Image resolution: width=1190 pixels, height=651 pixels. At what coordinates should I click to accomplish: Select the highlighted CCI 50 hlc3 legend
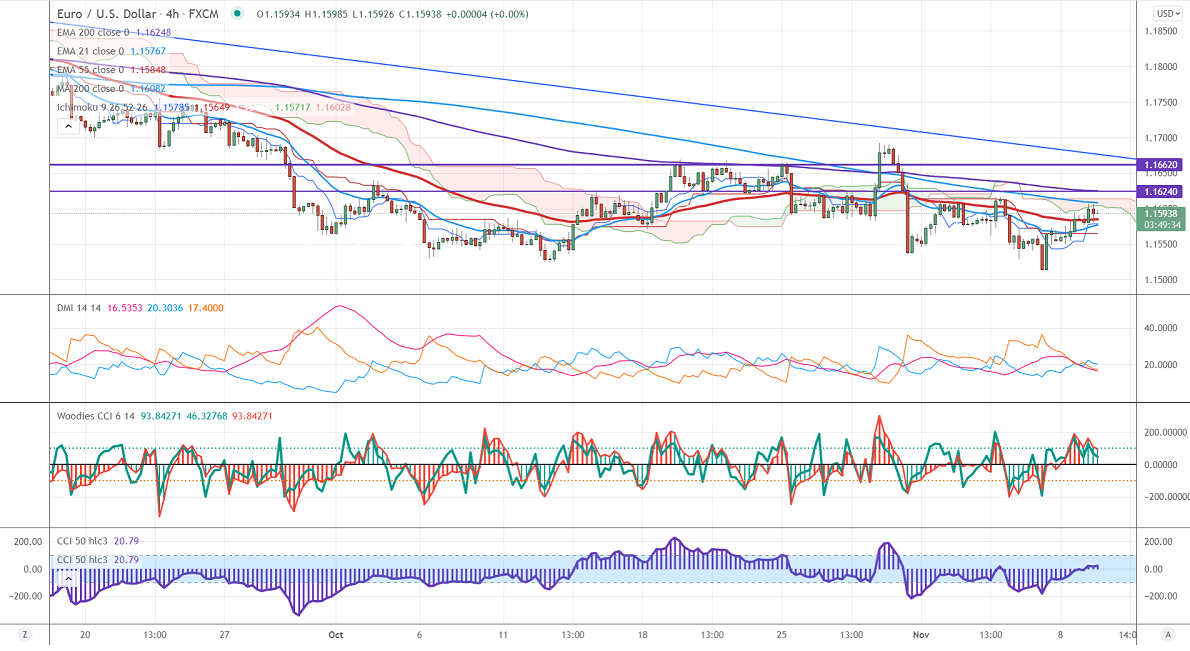pos(82,560)
